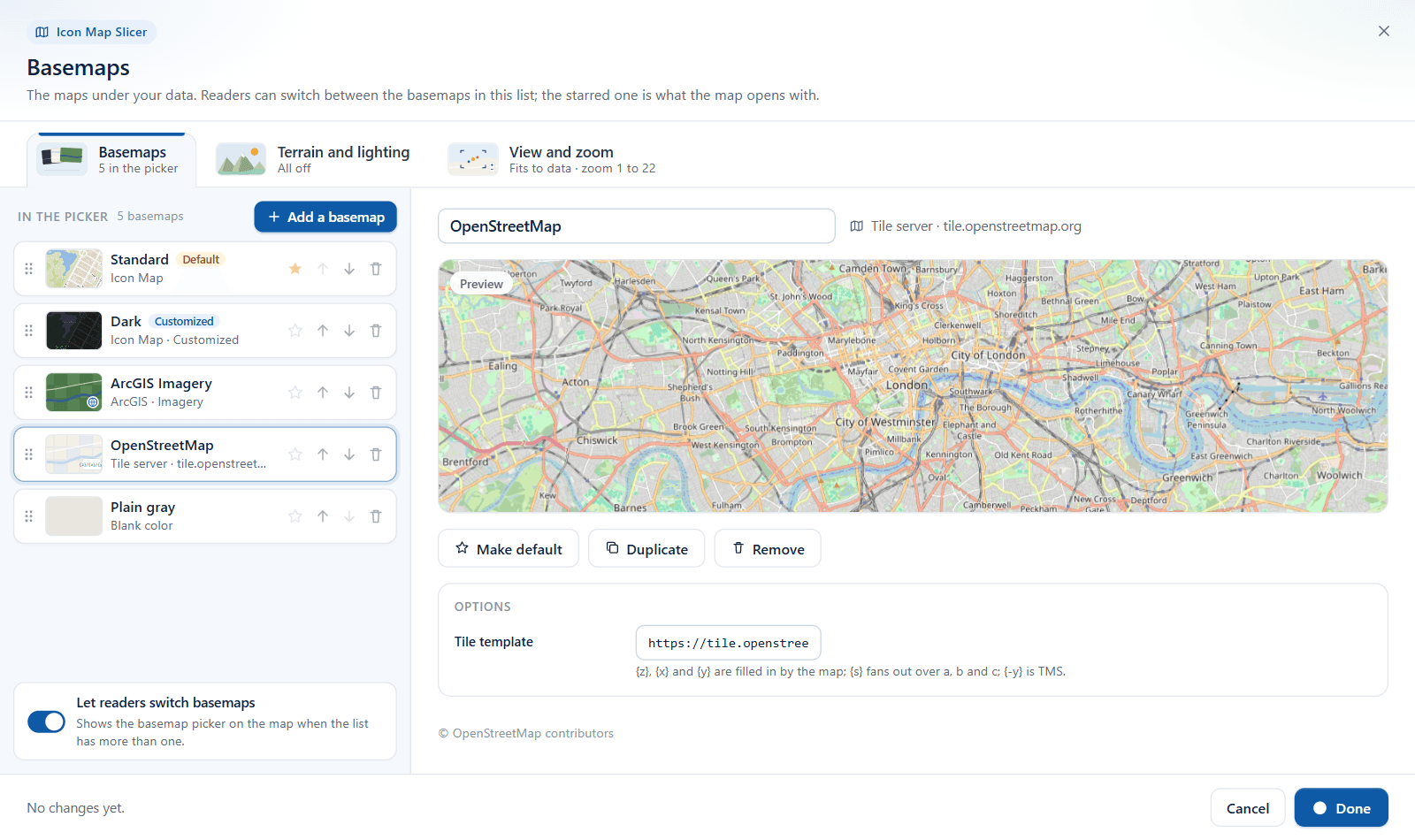
Task: Select the Dark basemap thumbnail
Action: (74, 331)
